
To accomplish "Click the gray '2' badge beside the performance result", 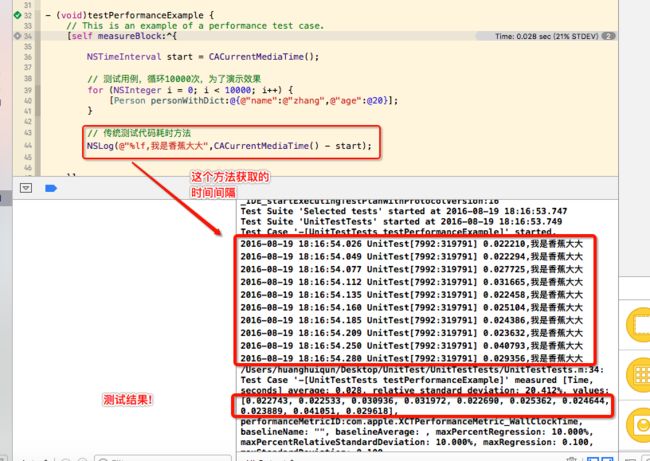I will click(x=608, y=36).
